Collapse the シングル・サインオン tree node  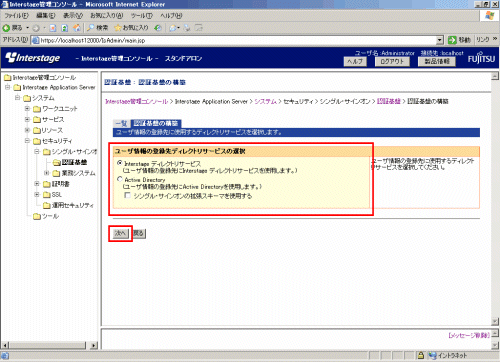pyautogui.click(x=37, y=152)
